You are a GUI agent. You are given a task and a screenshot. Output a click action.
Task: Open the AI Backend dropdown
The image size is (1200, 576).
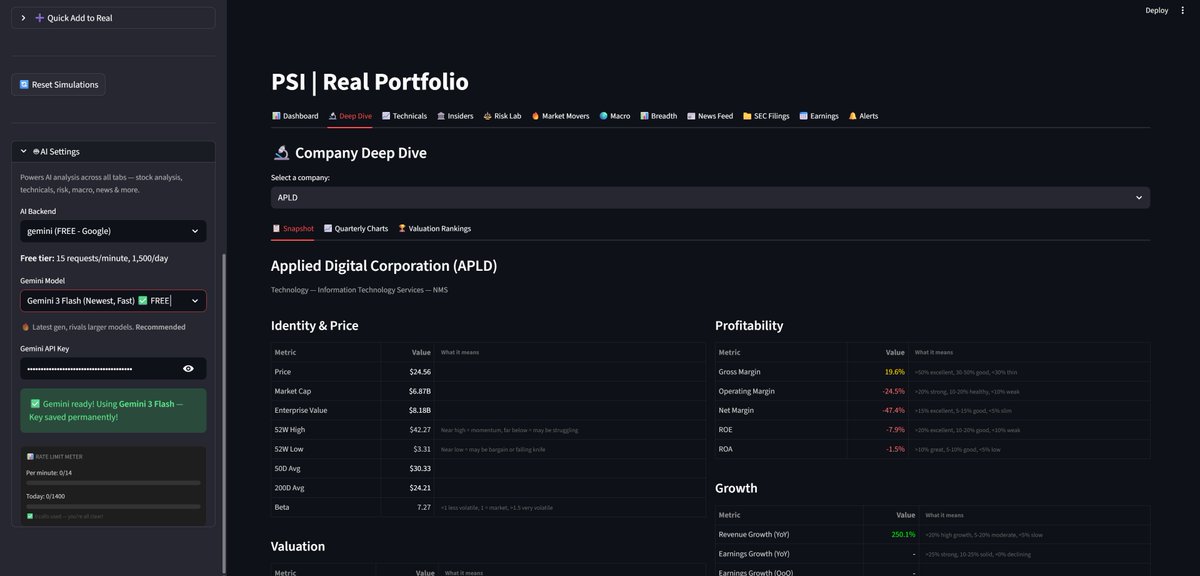(x=113, y=231)
